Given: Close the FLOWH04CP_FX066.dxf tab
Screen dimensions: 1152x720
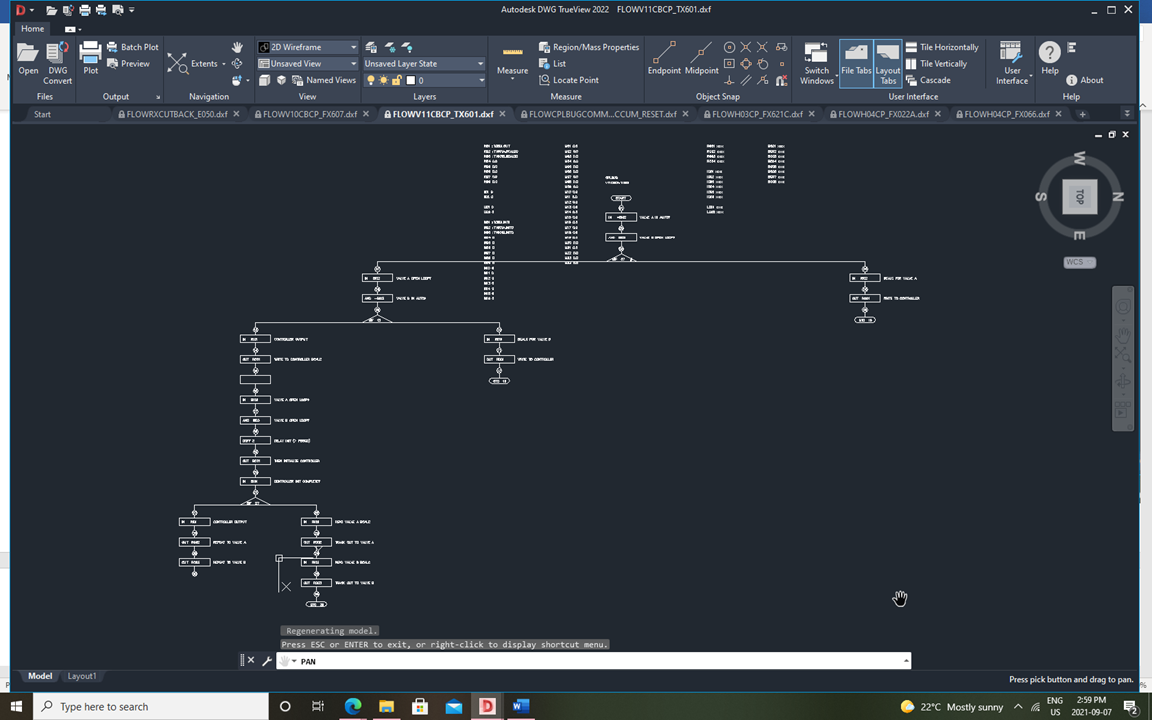Looking at the screenshot, I should pos(1059,114).
